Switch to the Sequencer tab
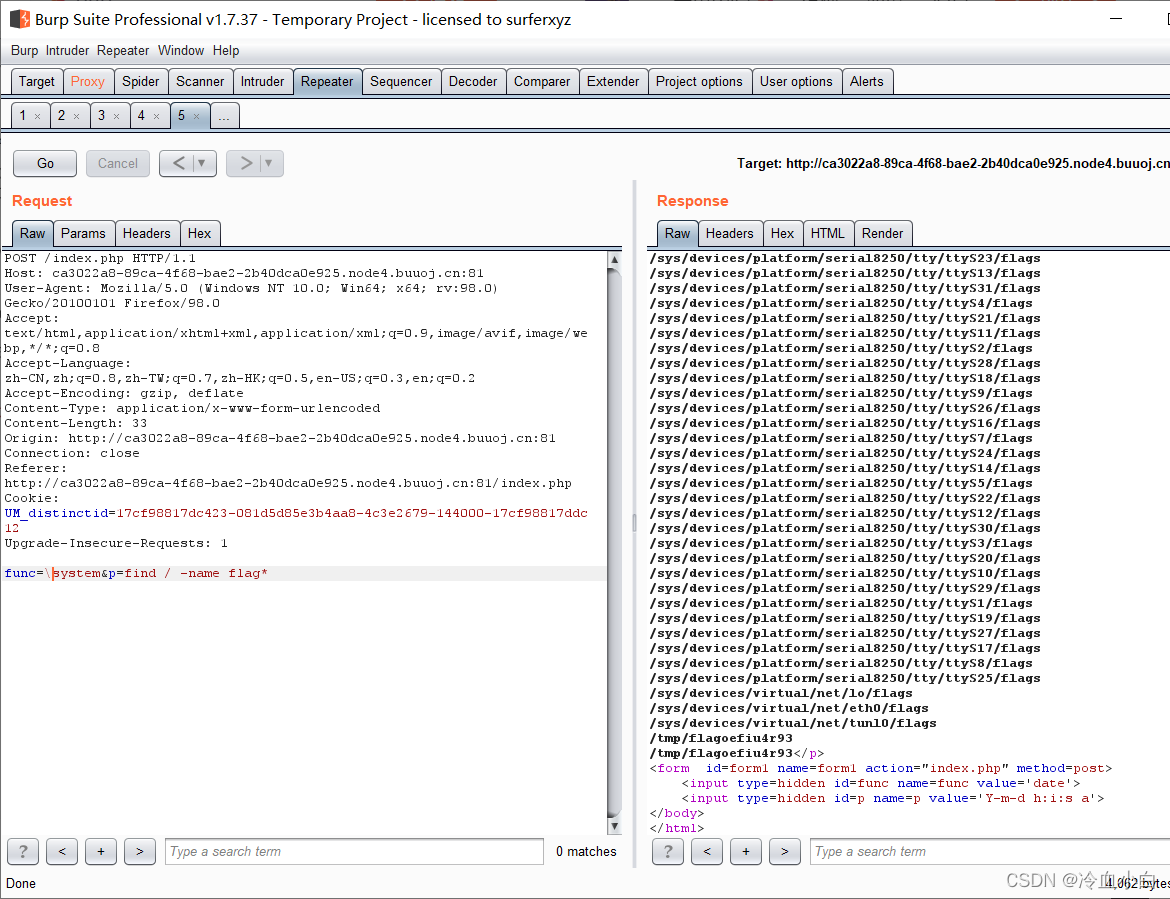1170x899 pixels. tap(401, 81)
